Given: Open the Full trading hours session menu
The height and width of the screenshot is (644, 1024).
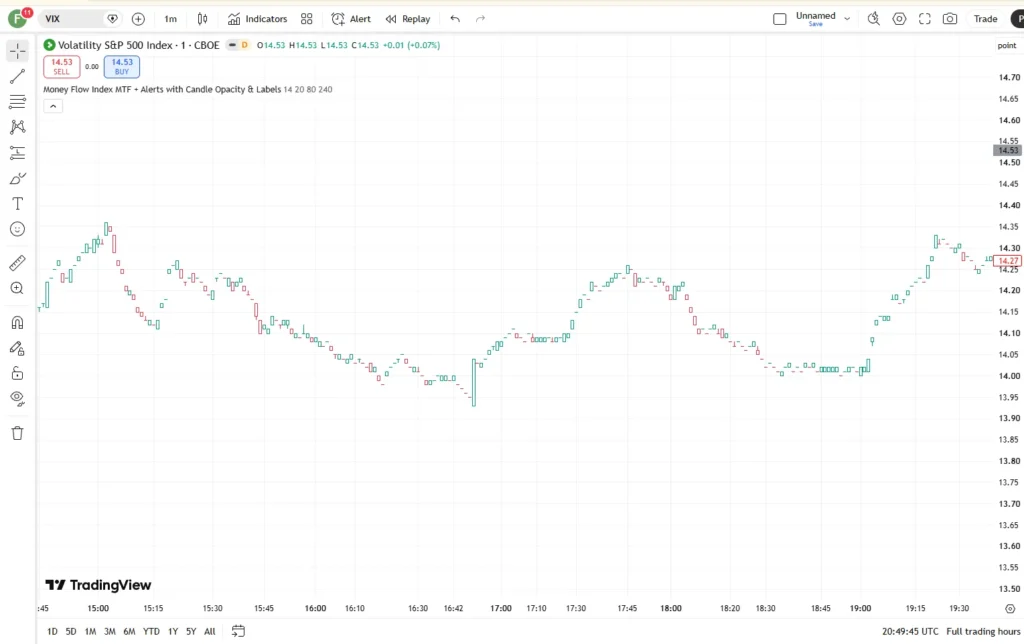Looking at the screenshot, I should pyautogui.click(x=983, y=632).
